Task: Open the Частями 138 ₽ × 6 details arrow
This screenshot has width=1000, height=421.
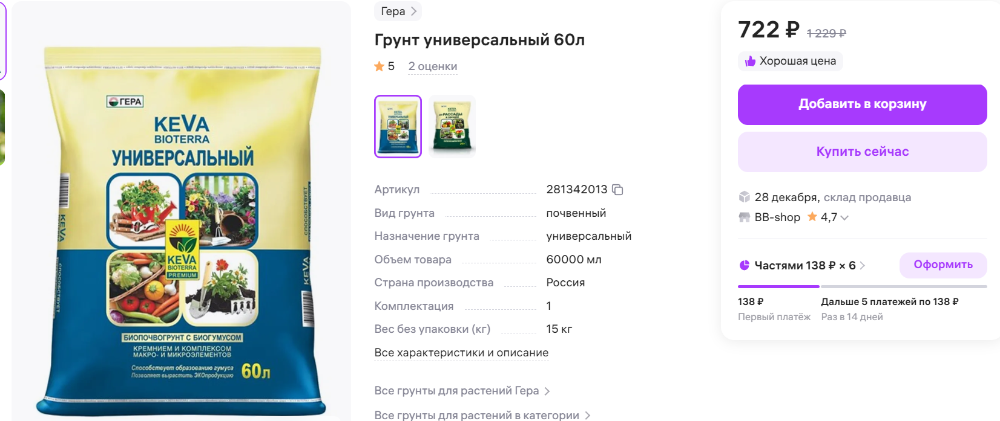Action: [x=862, y=265]
